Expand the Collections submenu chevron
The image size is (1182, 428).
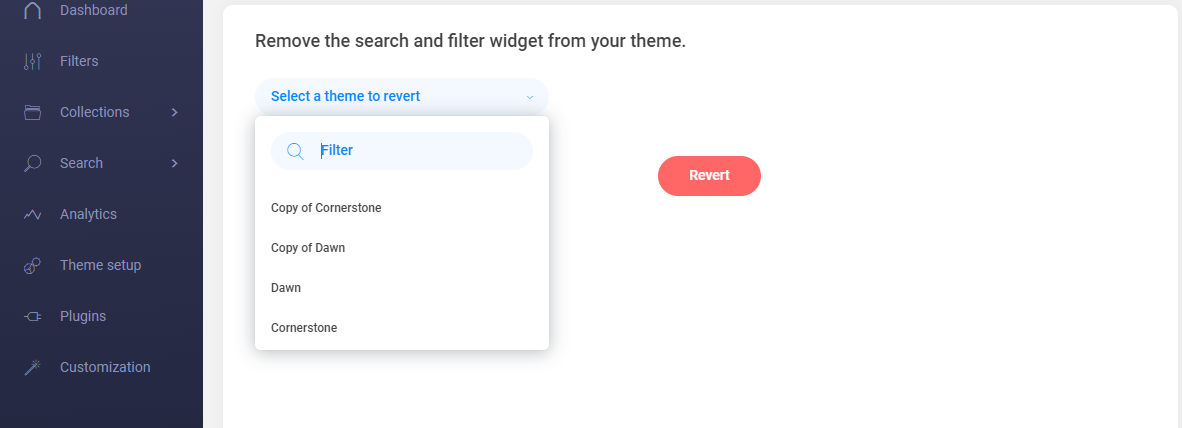click(175, 112)
